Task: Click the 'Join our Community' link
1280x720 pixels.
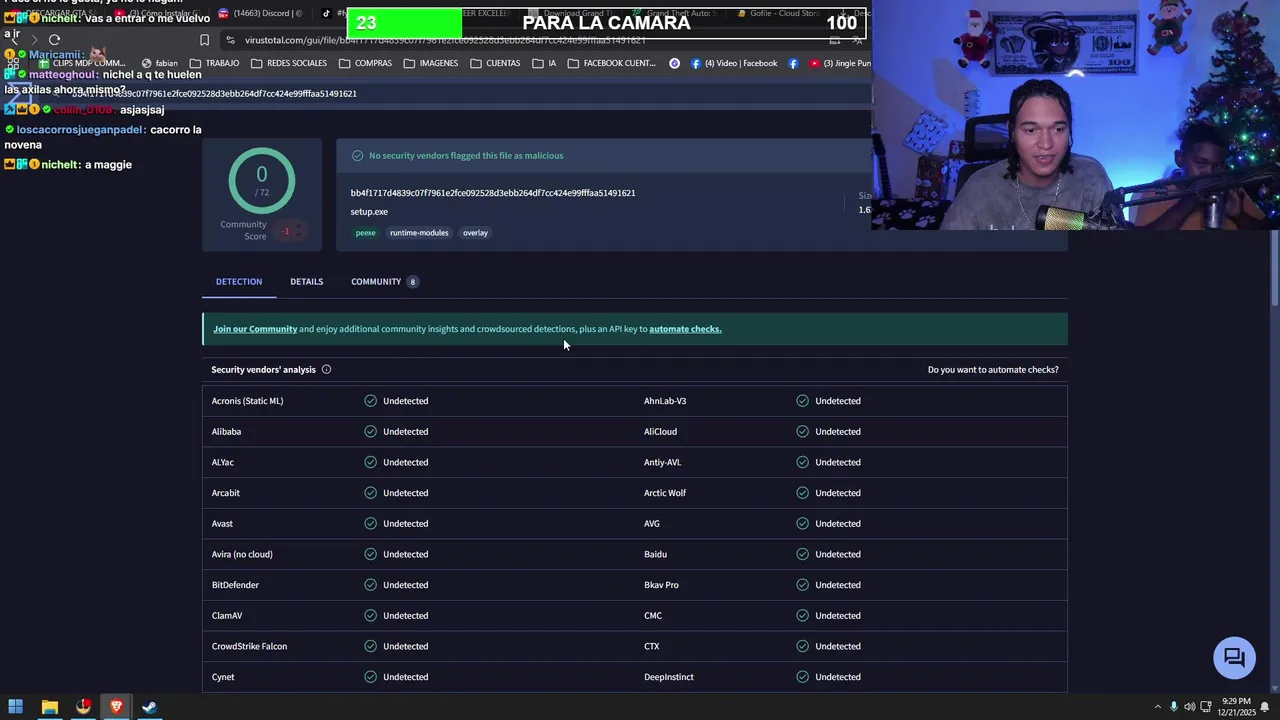Action: click(255, 329)
